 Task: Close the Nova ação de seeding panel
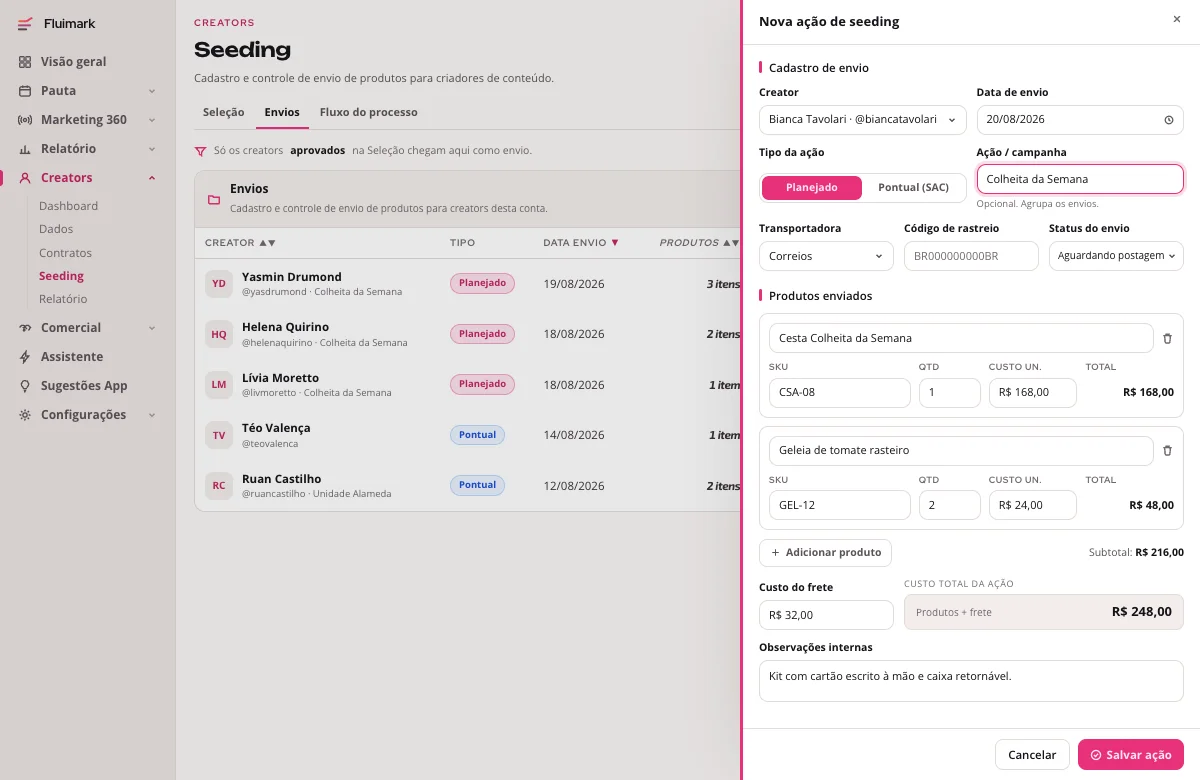pos(1176,19)
